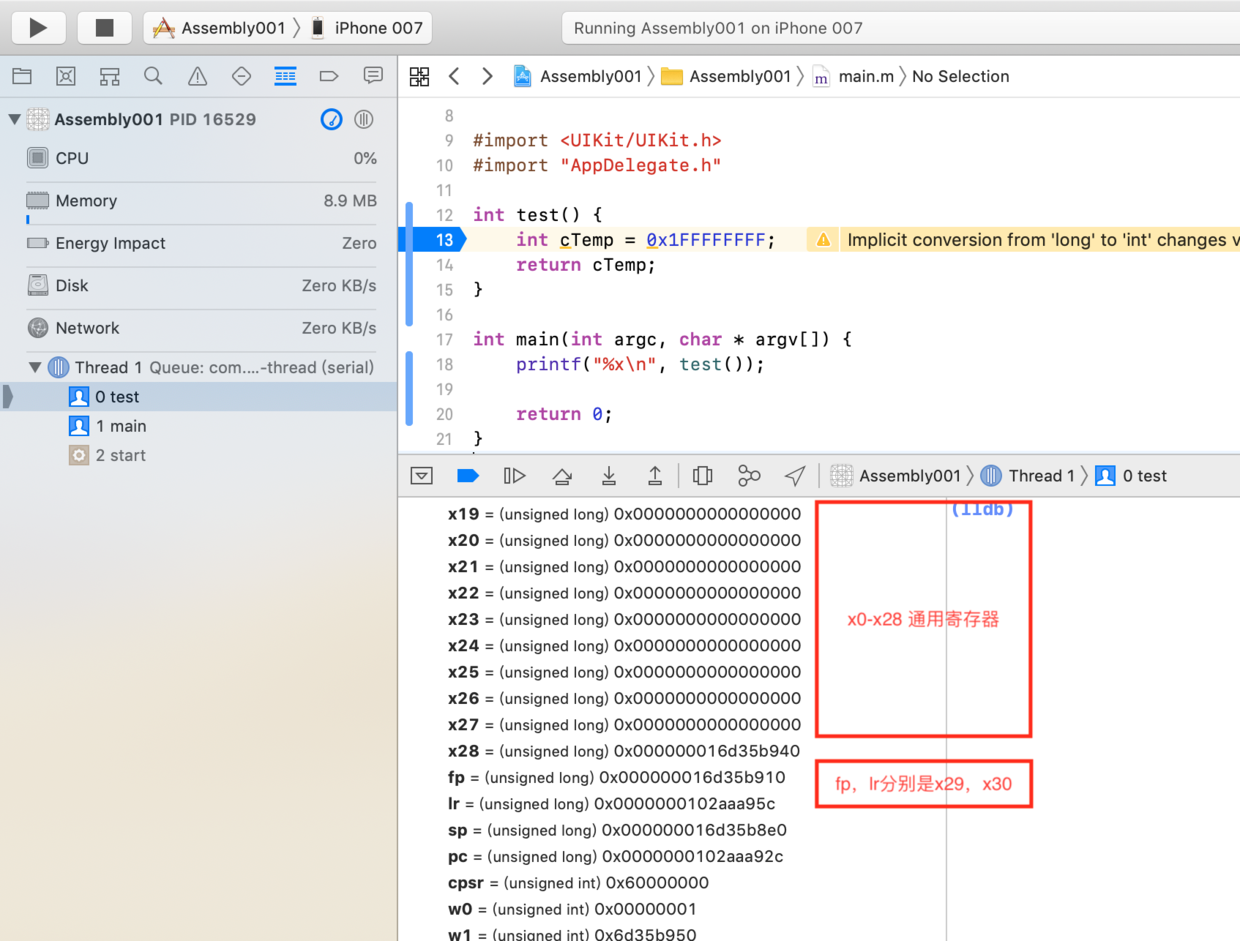The width and height of the screenshot is (1240, 941).
Task: Open the Source Control navigator
Action: 65,76
